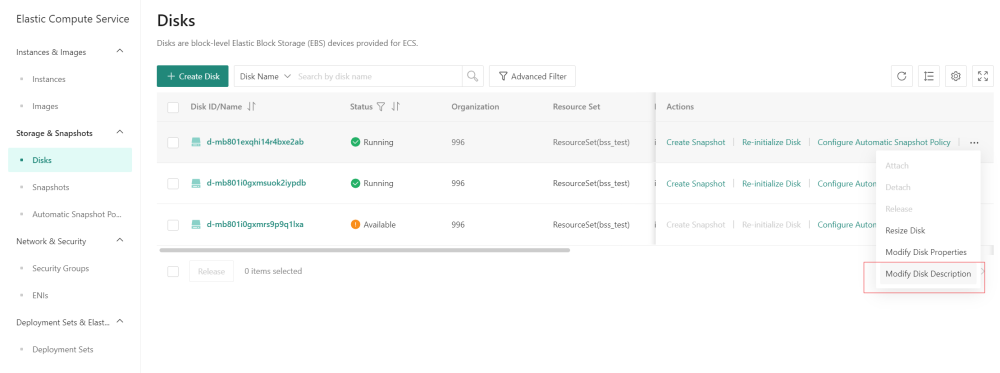1000x373 pixels.
Task: Click disk icon of d-mb801exqhi14r4bxe2ab
Action: point(196,142)
